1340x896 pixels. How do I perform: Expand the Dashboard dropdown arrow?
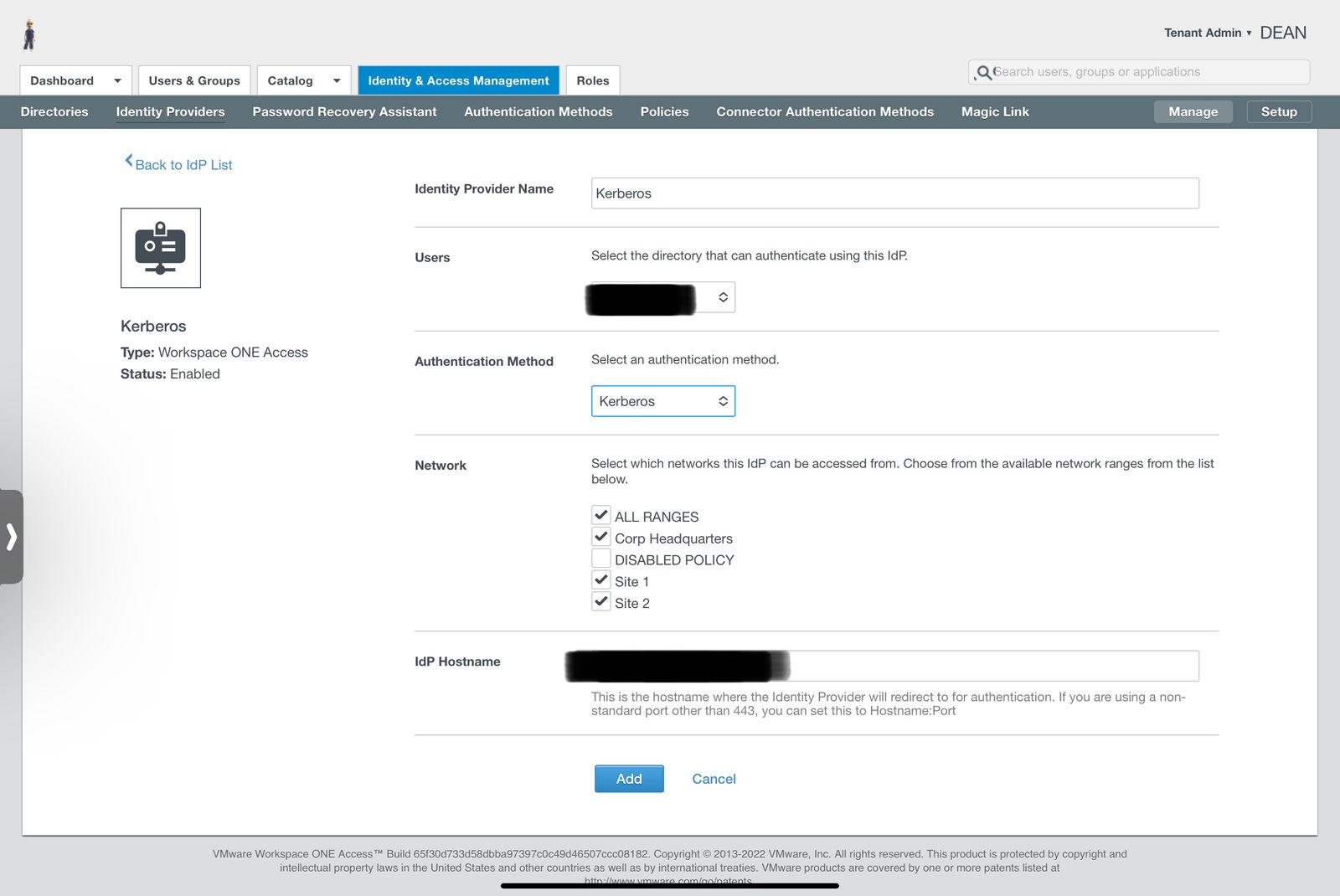(117, 81)
